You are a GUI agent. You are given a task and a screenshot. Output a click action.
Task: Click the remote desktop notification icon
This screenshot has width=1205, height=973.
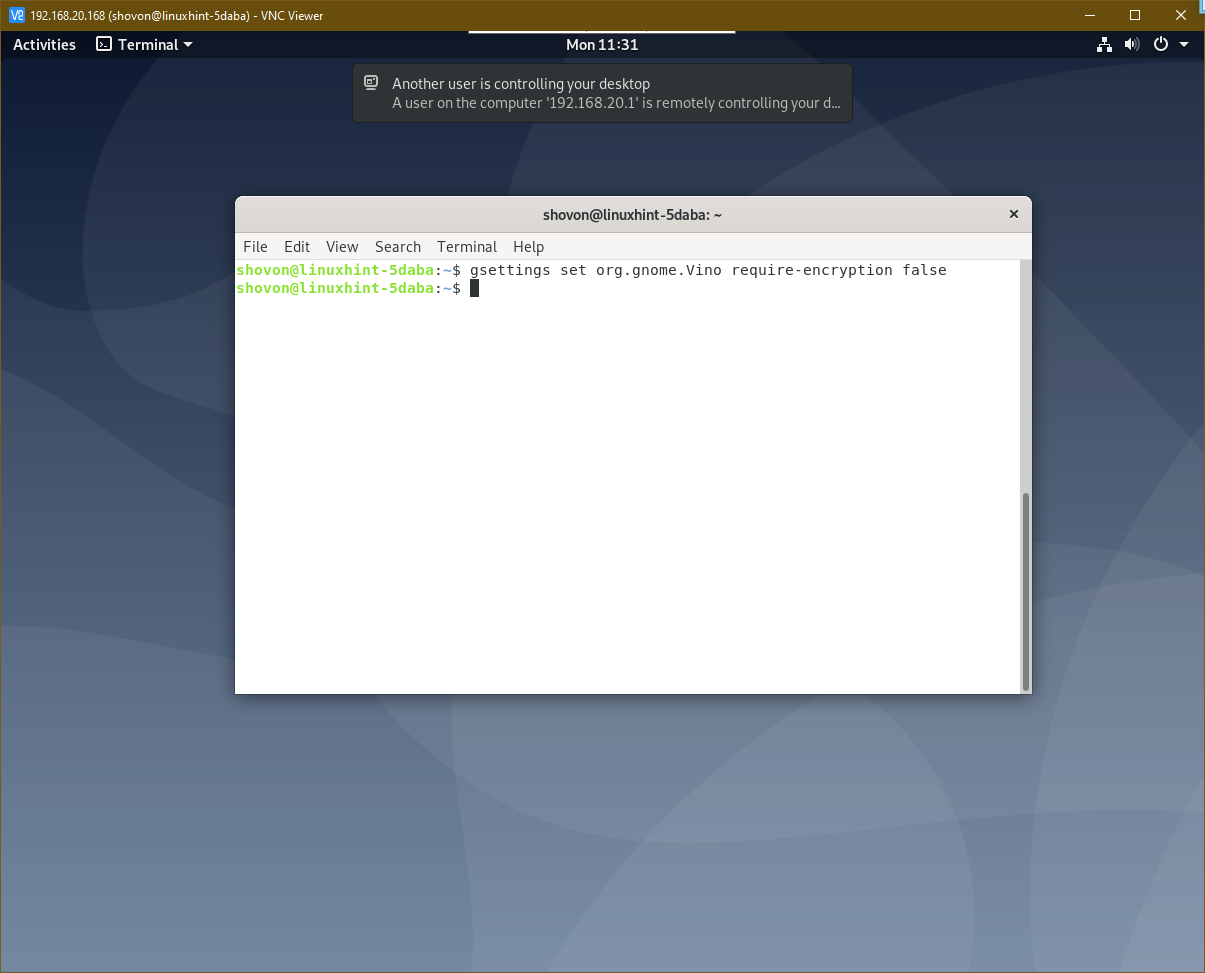click(371, 82)
